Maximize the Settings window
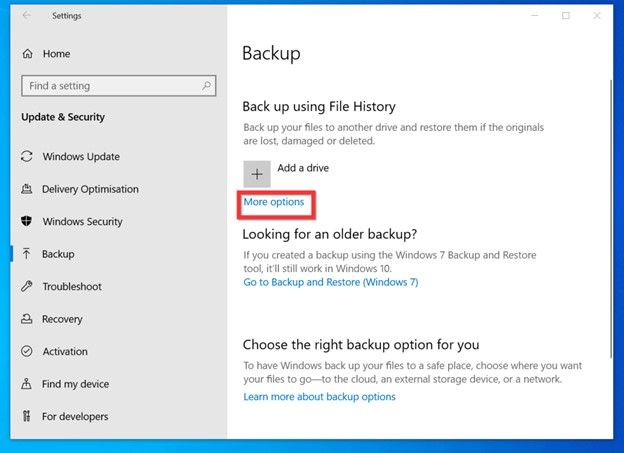This screenshot has height=453, width=624. pyautogui.click(x=565, y=16)
